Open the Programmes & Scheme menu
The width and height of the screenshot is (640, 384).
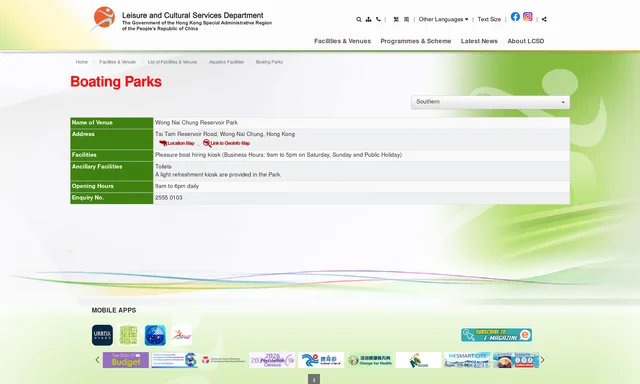[416, 41]
